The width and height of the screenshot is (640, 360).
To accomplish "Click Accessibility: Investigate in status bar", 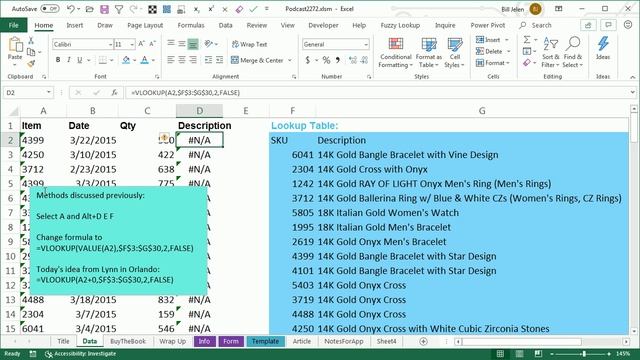I will (x=81, y=353).
